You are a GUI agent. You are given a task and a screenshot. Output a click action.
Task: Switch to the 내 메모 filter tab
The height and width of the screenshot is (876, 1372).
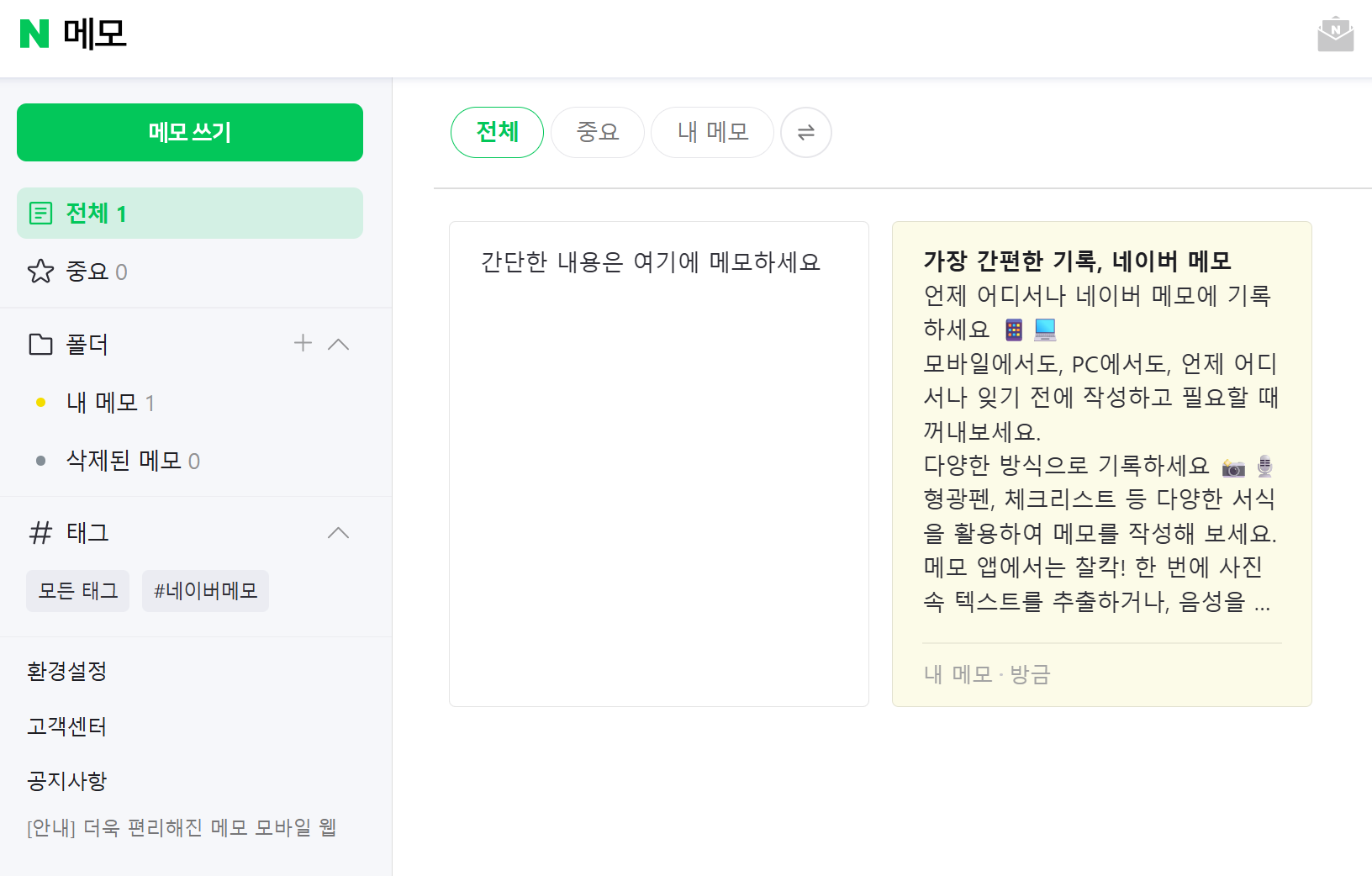click(x=712, y=132)
